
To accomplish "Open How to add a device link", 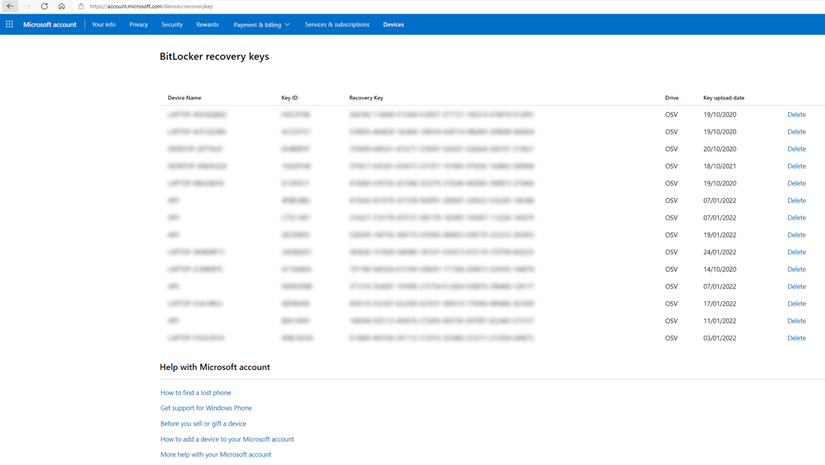I will (x=227, y=439).
